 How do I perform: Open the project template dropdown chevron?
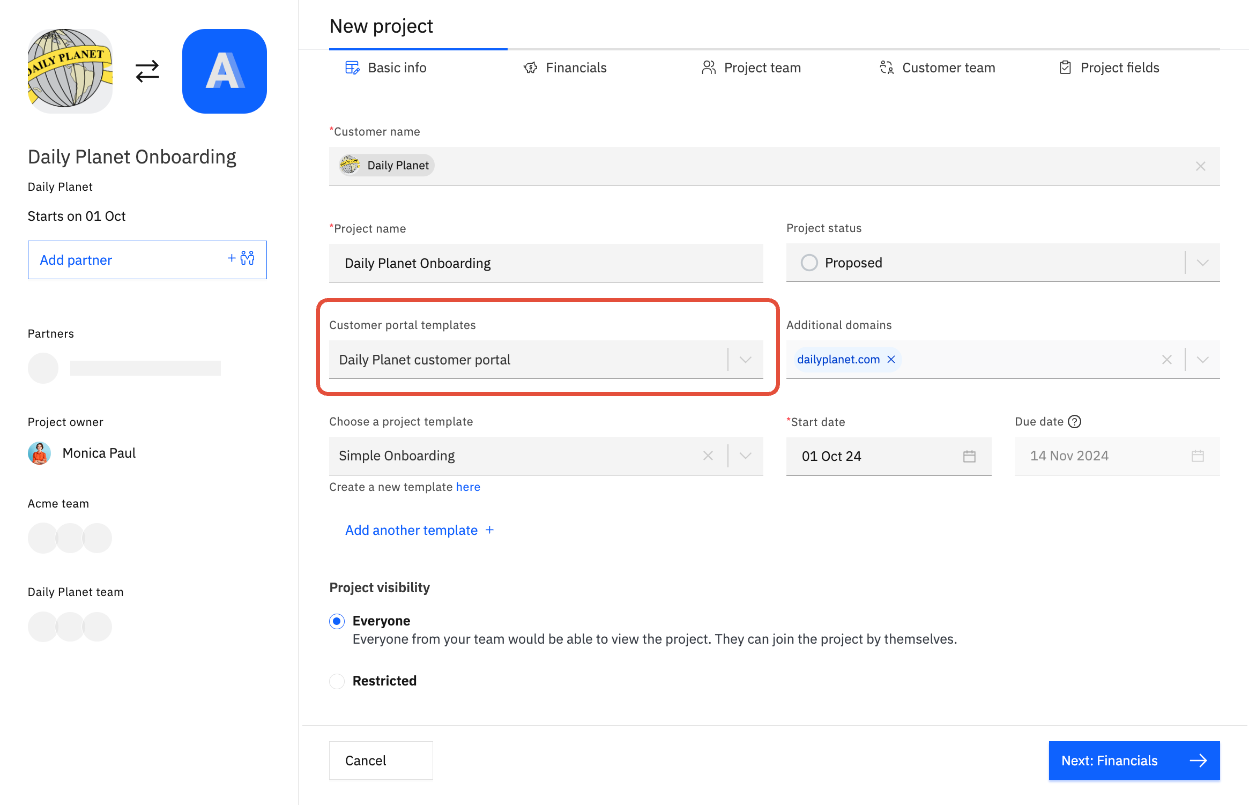pos(745,456)
